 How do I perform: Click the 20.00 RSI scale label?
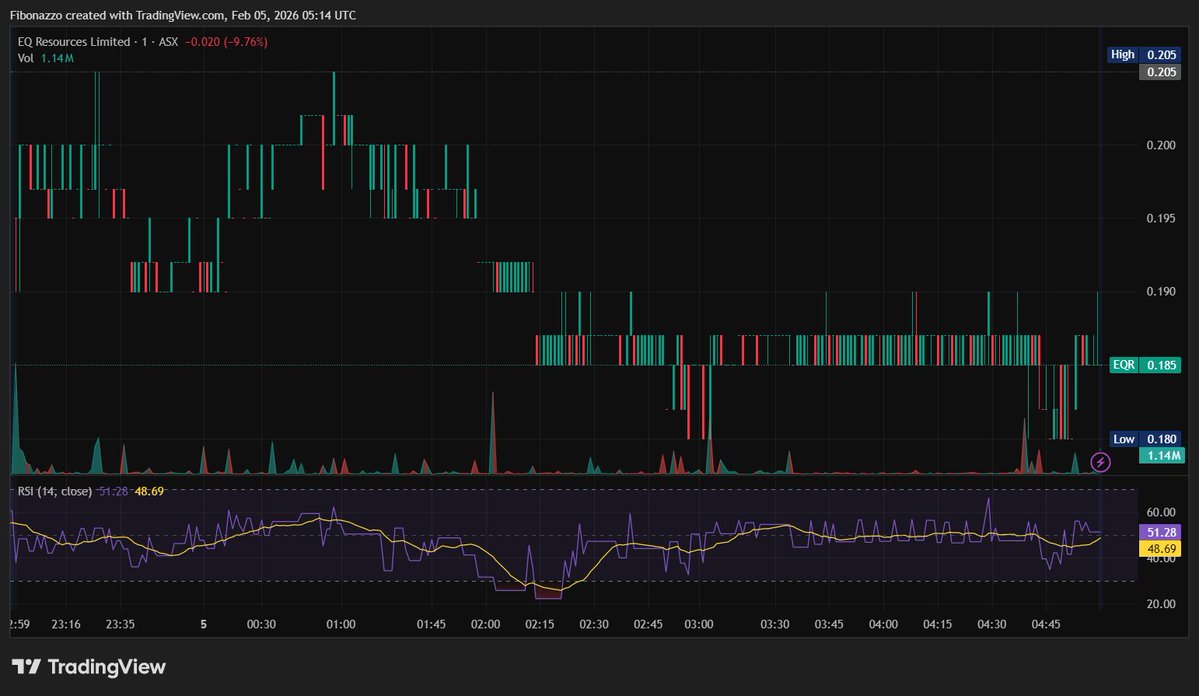pos(1161,604)
